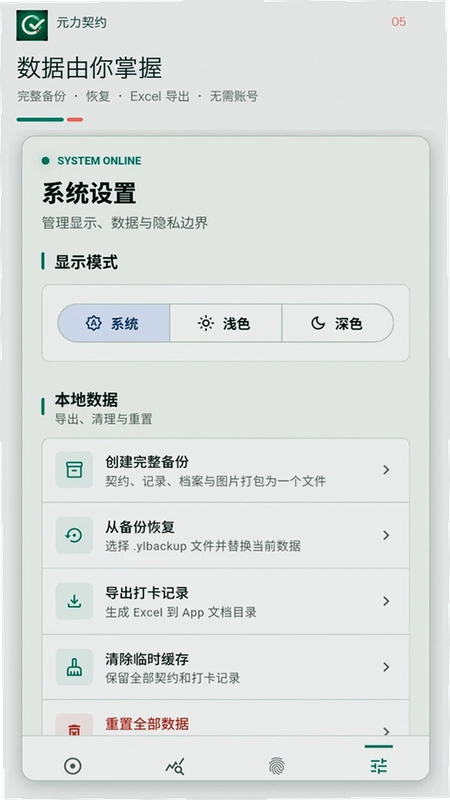Click the broom icon for 清除临时缓存
Image resolution: width=450 pixels, height=800 pixels.
(x=74, y=667)
